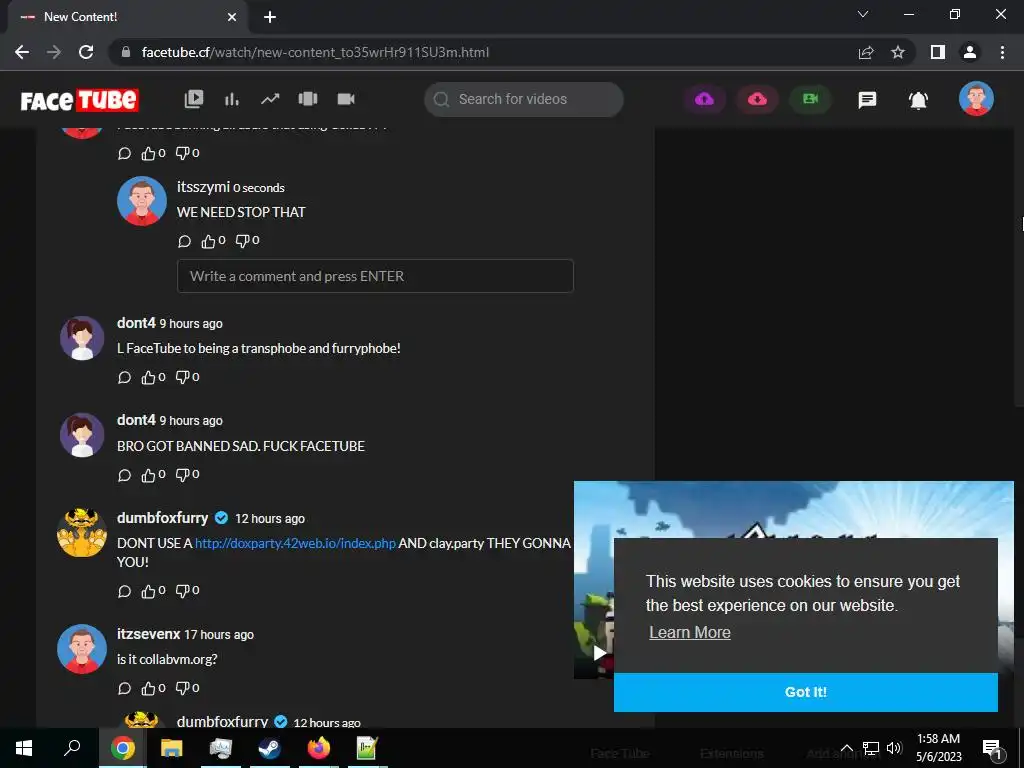Launch Firefox from the taskbar
Screen dimensions: 1024x768
[319, 748]
